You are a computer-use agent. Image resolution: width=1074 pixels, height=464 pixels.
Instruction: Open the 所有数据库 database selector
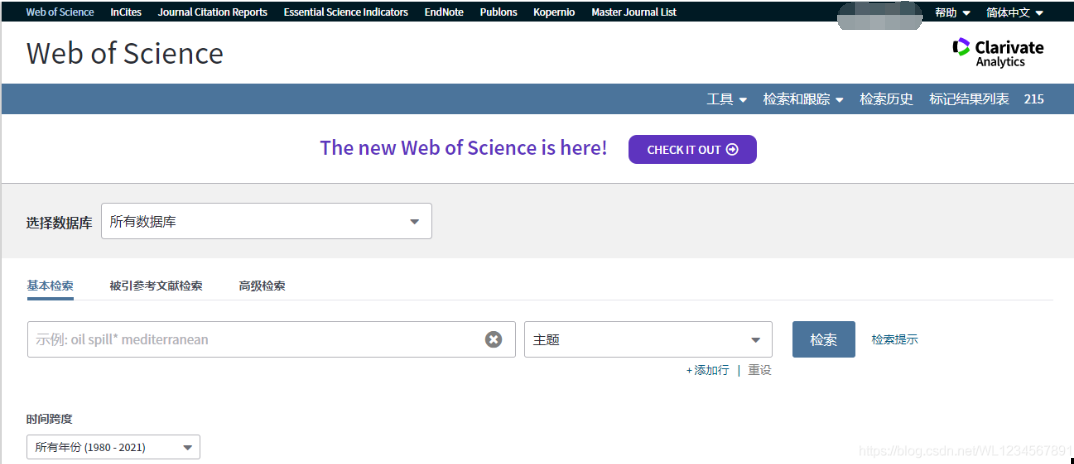[x=266, y=221]
